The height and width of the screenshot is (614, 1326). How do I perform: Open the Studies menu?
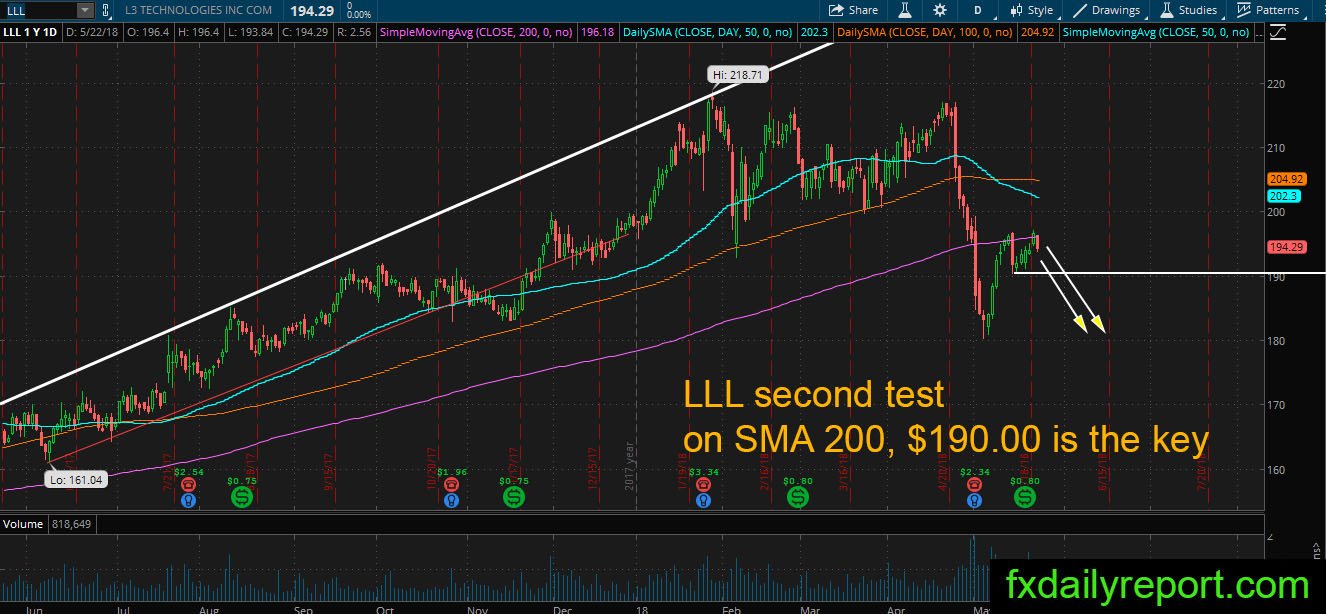pos(1190,10)
